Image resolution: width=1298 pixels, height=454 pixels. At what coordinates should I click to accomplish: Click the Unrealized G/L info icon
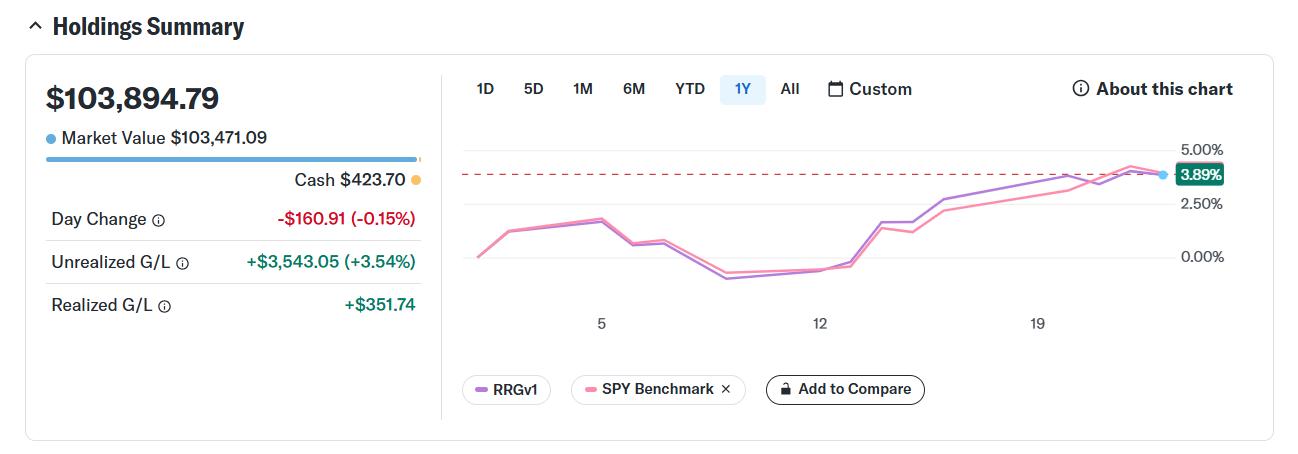click(182, 263)
